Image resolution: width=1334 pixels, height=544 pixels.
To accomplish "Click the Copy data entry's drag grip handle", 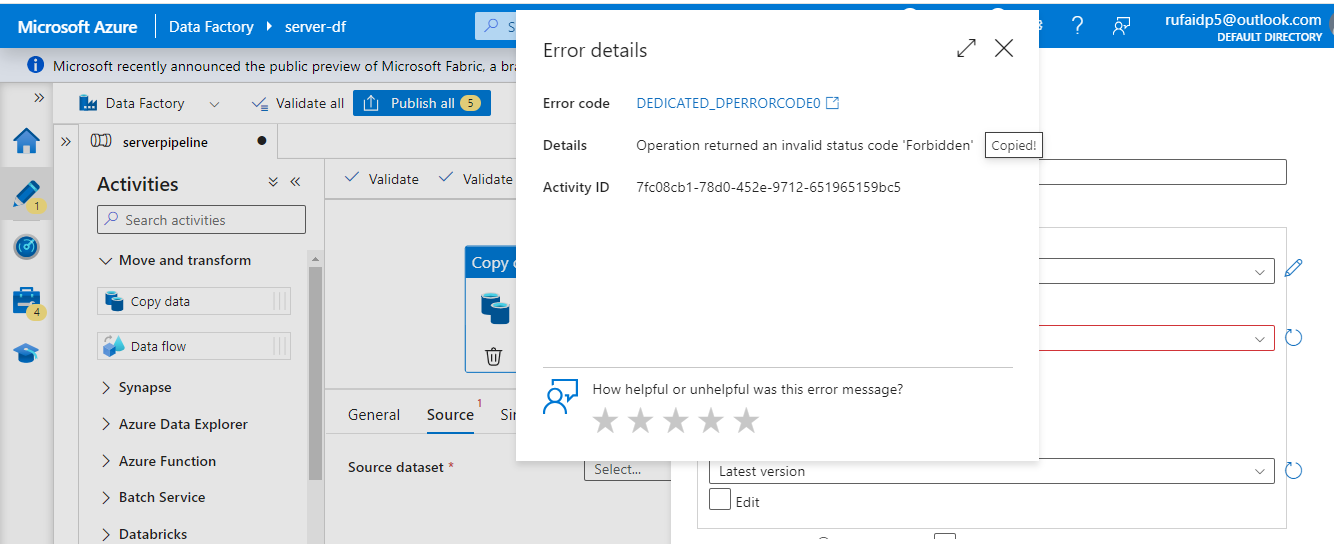I will point(280,301).
